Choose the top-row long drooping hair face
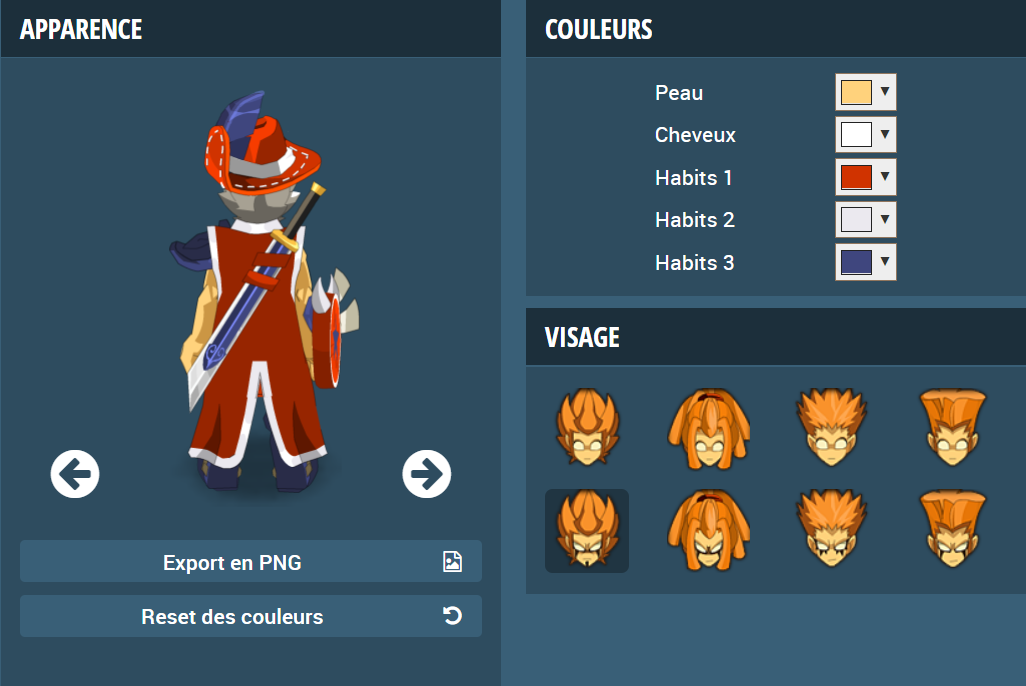Viewport: 1026px width, 686px height. (709, 429)
